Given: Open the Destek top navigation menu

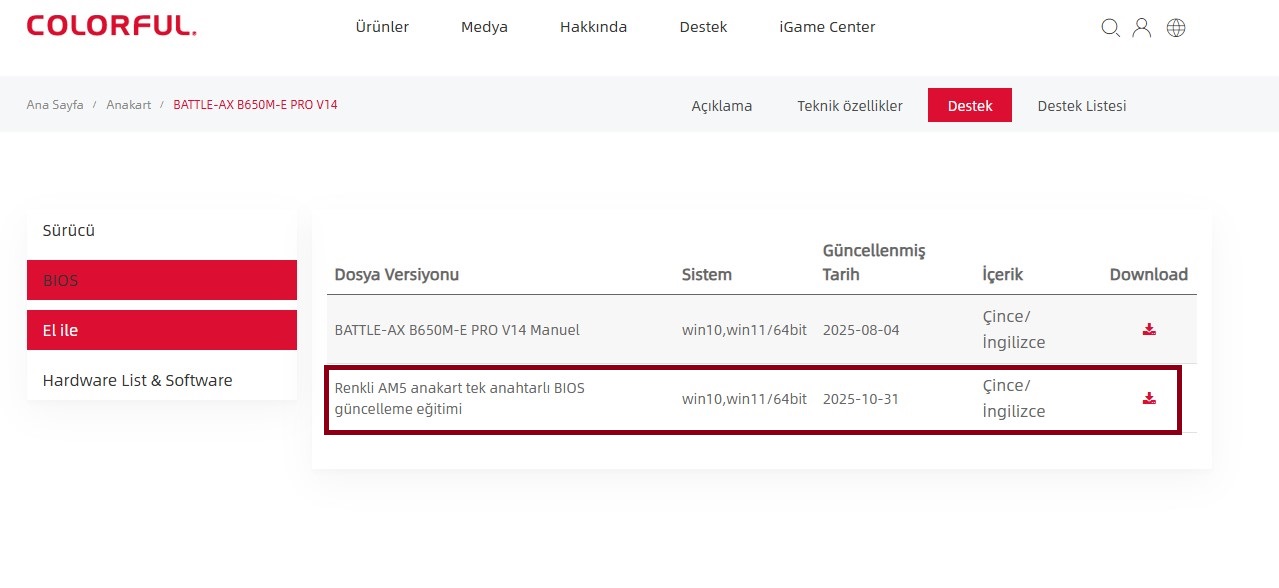Looking at the screenshot, I should click(703, 27).
